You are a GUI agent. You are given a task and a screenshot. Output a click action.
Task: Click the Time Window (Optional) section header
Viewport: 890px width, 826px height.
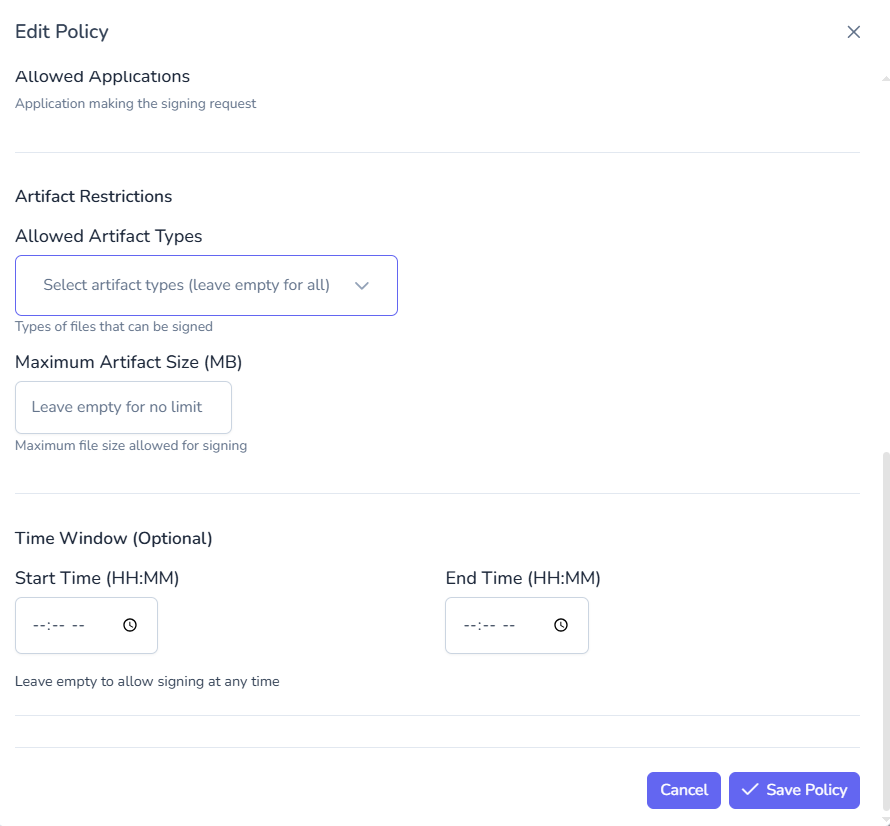pos(113,538)
